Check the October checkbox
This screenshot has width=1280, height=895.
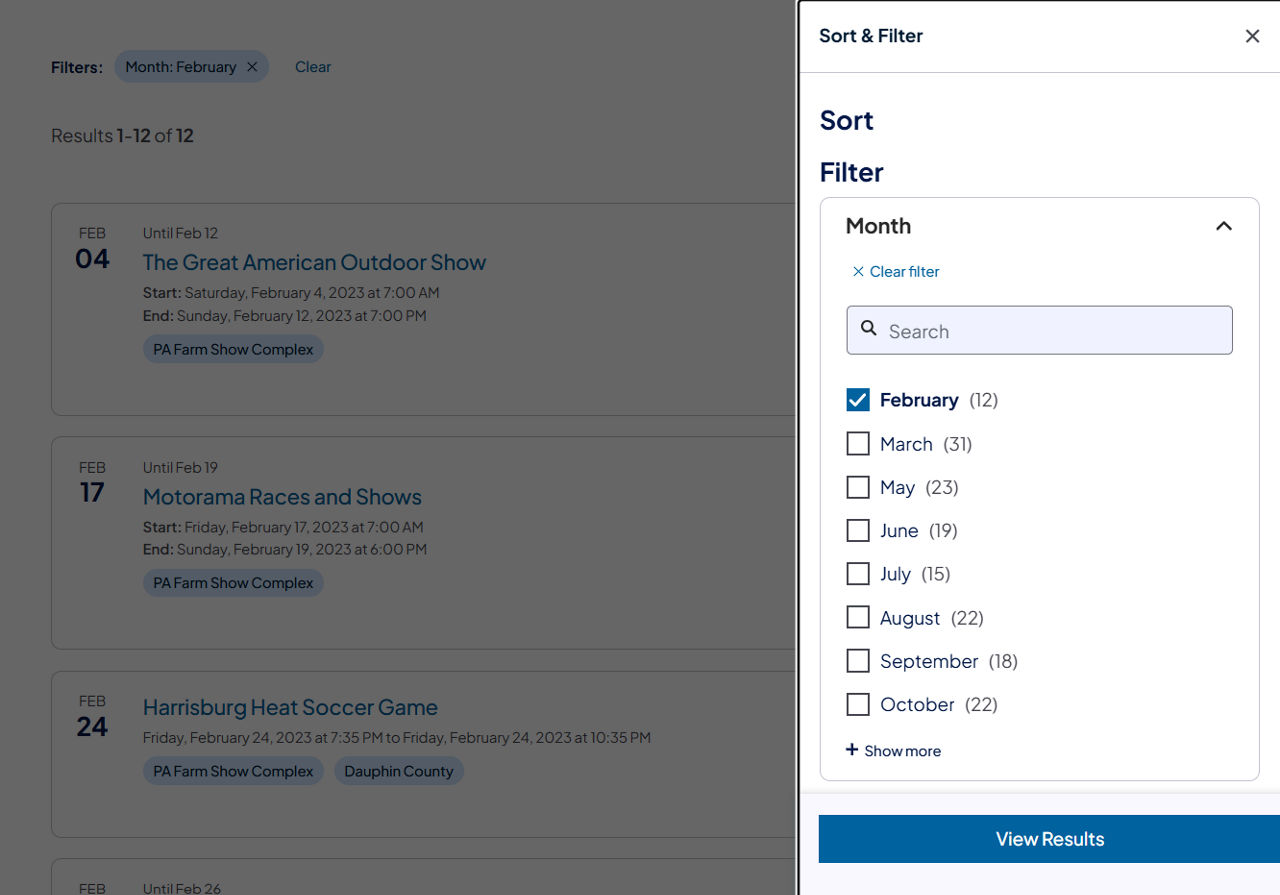(x=858, y=704)
